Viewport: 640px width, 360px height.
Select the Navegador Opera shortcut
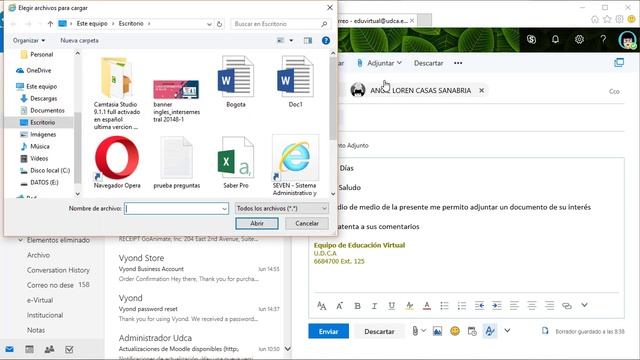(117, 162)
